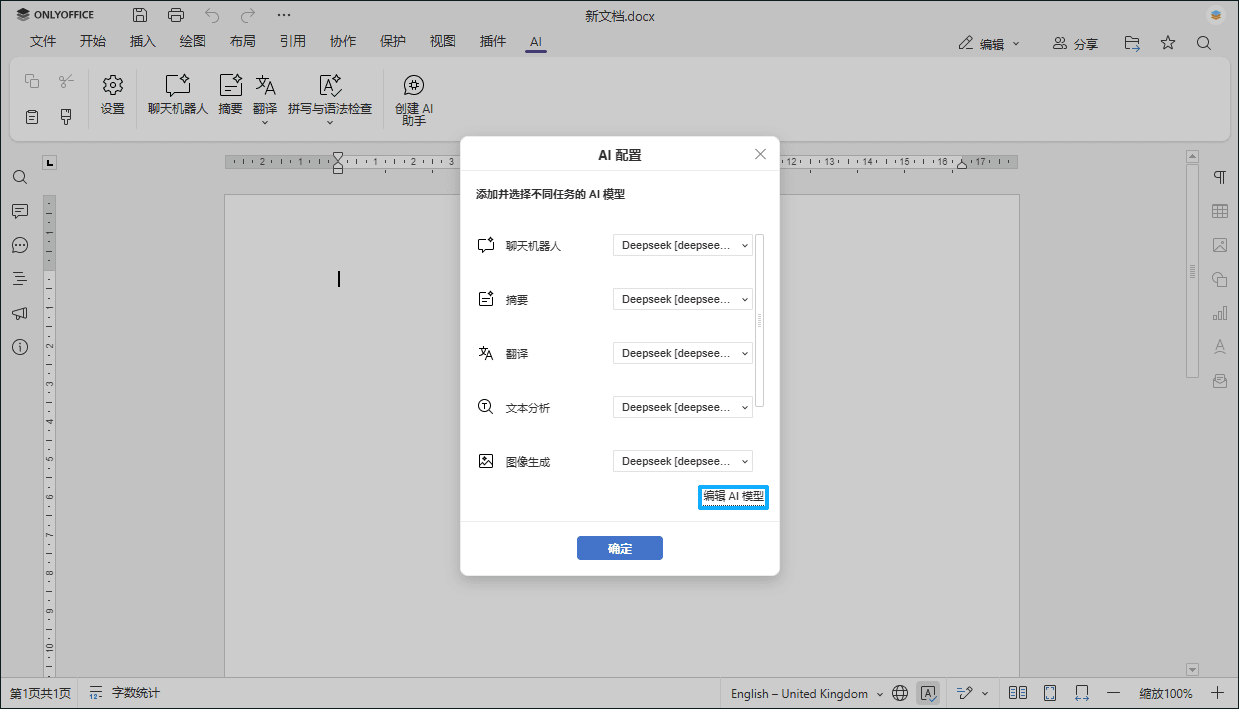Open image settings in the right sidebar
This screenshot has height=709, width=1239.
1220,245
